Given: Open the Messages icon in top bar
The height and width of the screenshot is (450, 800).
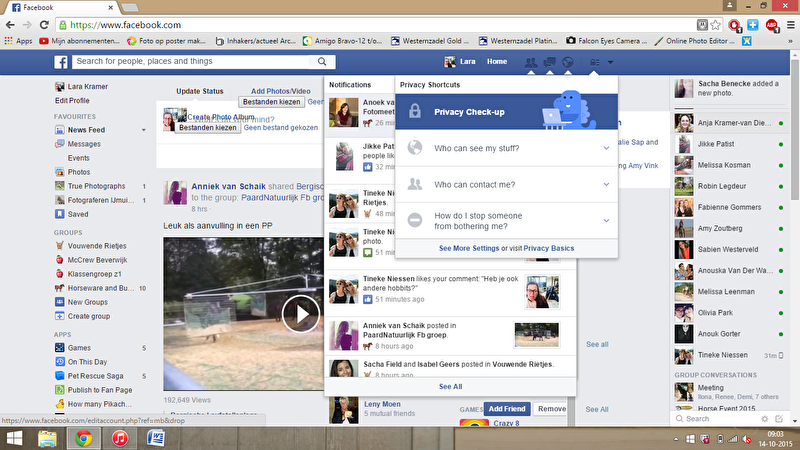Looking at the screenshot, I should click(x=548, y=62).
